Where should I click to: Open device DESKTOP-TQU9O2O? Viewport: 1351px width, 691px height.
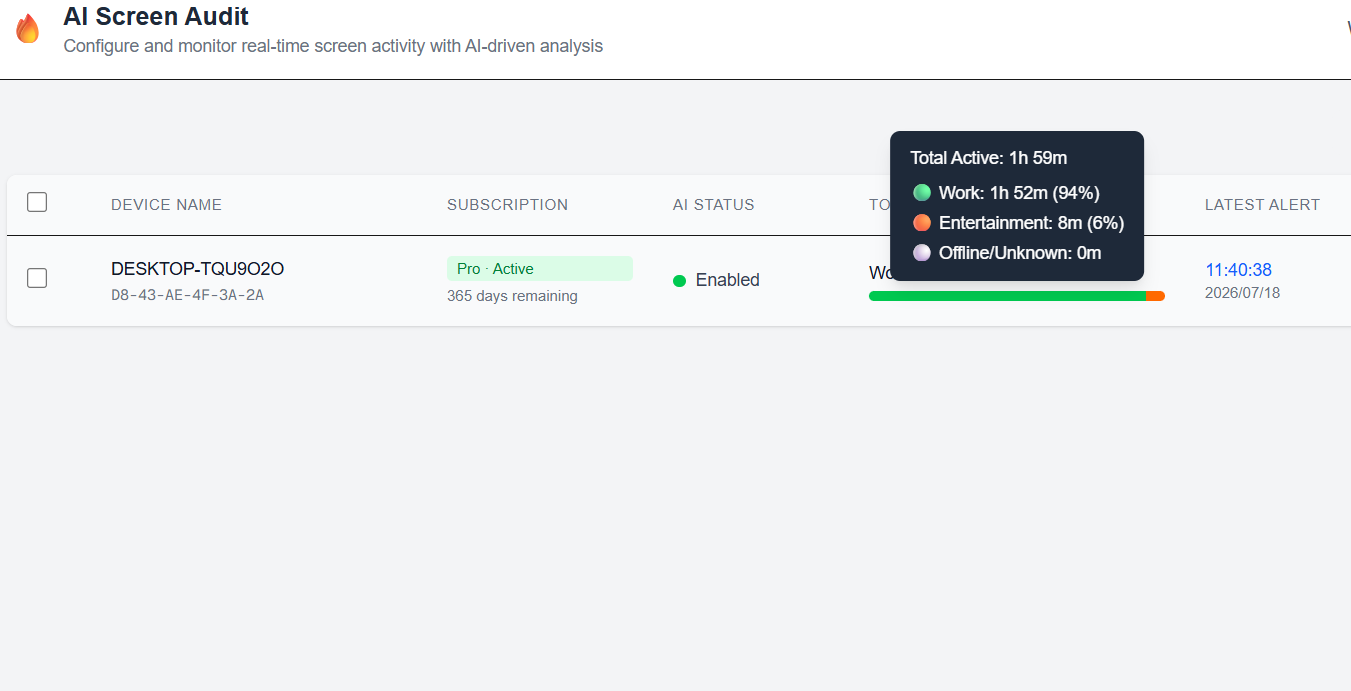(x=198, y=269)
